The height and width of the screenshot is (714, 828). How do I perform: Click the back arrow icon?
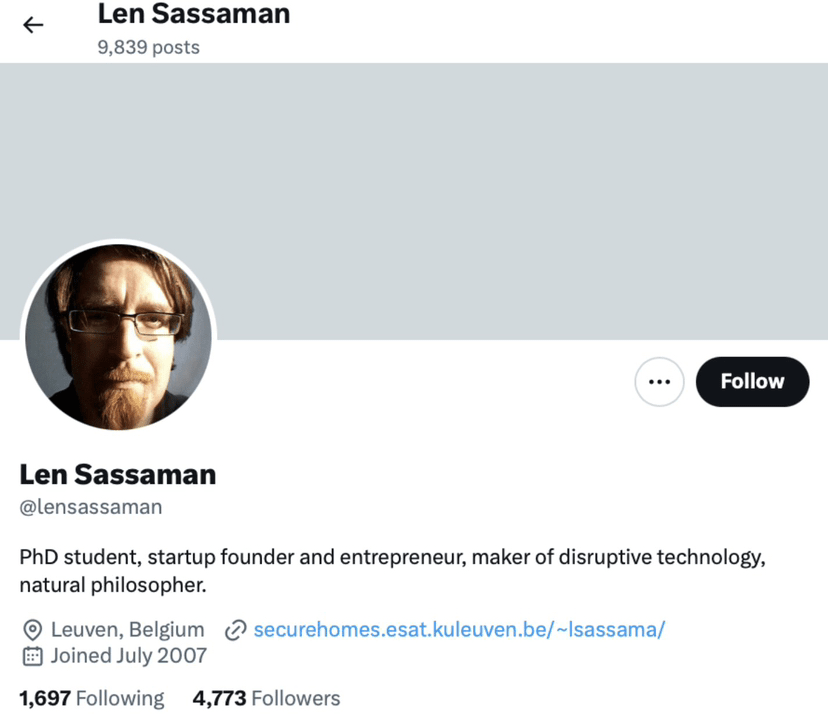click(x=33, y=25)
